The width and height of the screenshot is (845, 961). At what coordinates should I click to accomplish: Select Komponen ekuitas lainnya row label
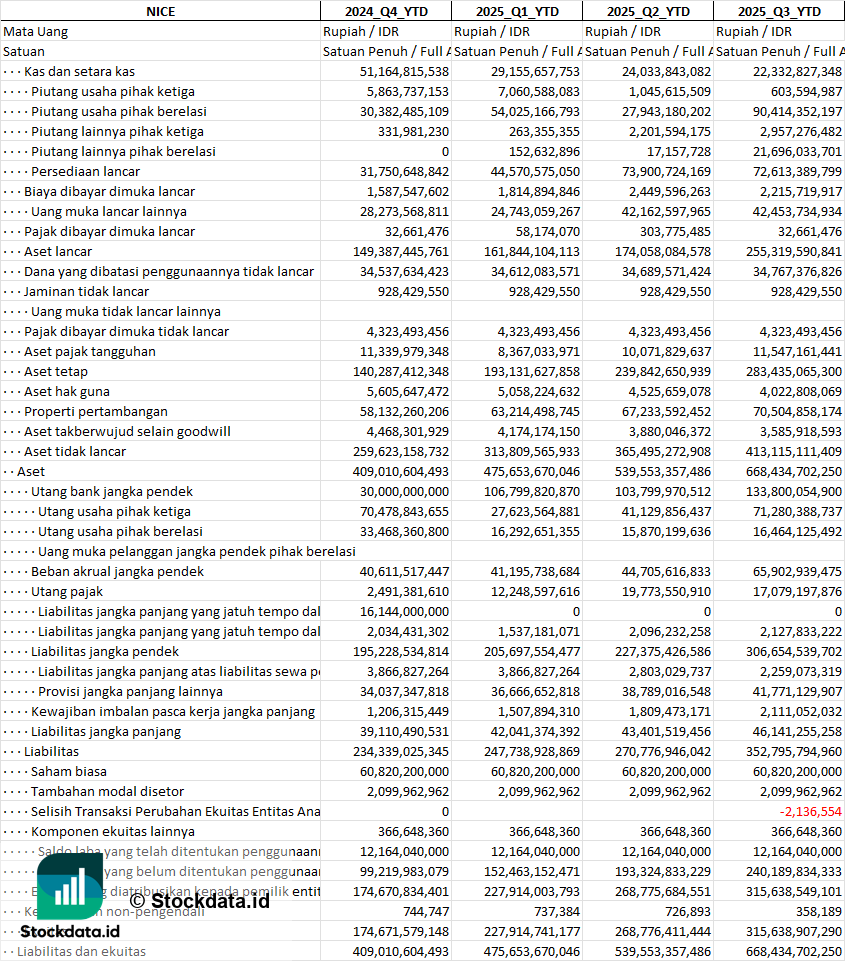(113, 832)
